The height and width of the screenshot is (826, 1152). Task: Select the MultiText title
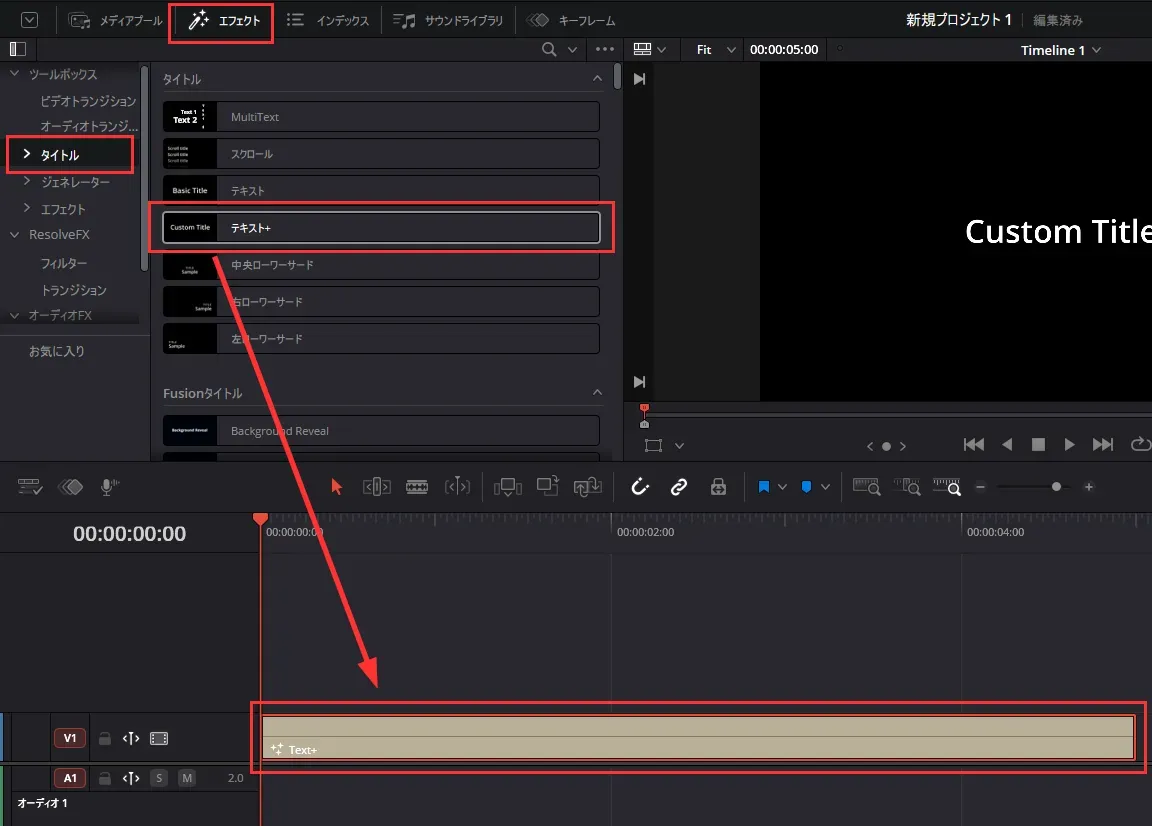381,117
